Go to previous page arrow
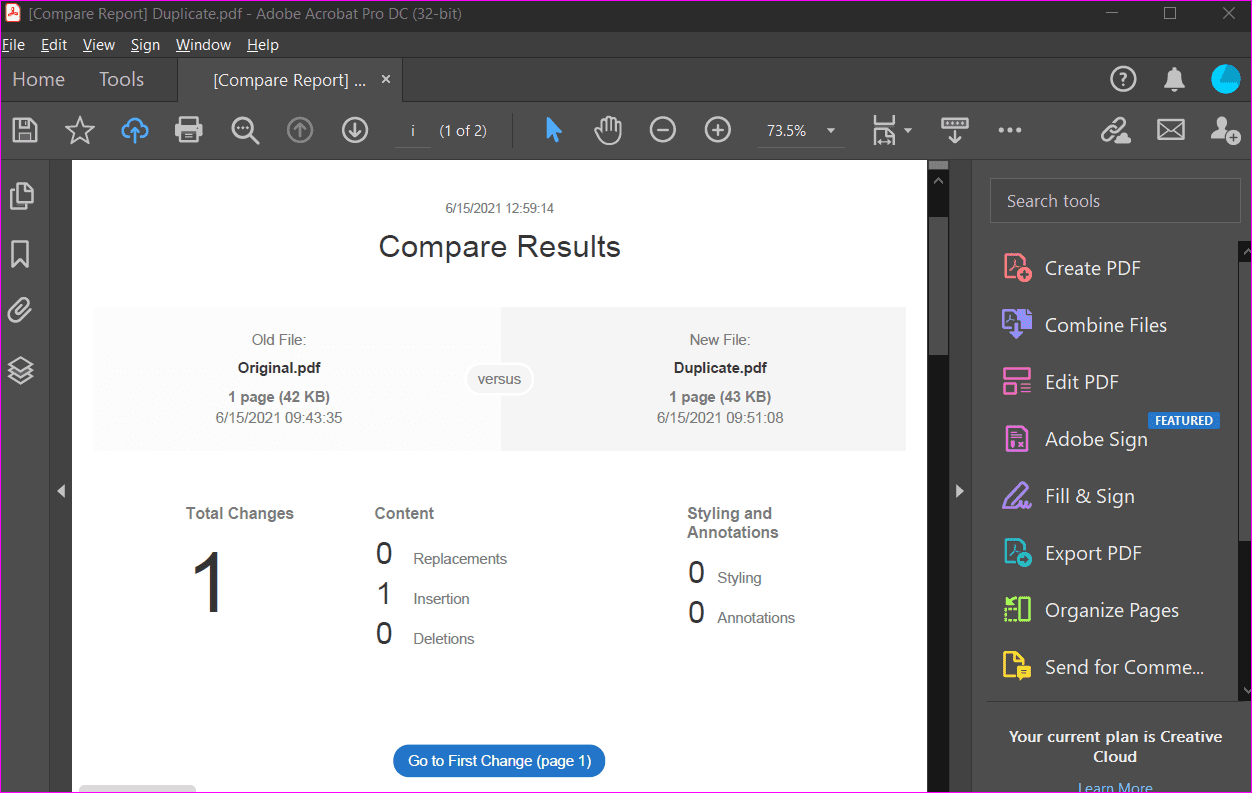 pos(300,130)
